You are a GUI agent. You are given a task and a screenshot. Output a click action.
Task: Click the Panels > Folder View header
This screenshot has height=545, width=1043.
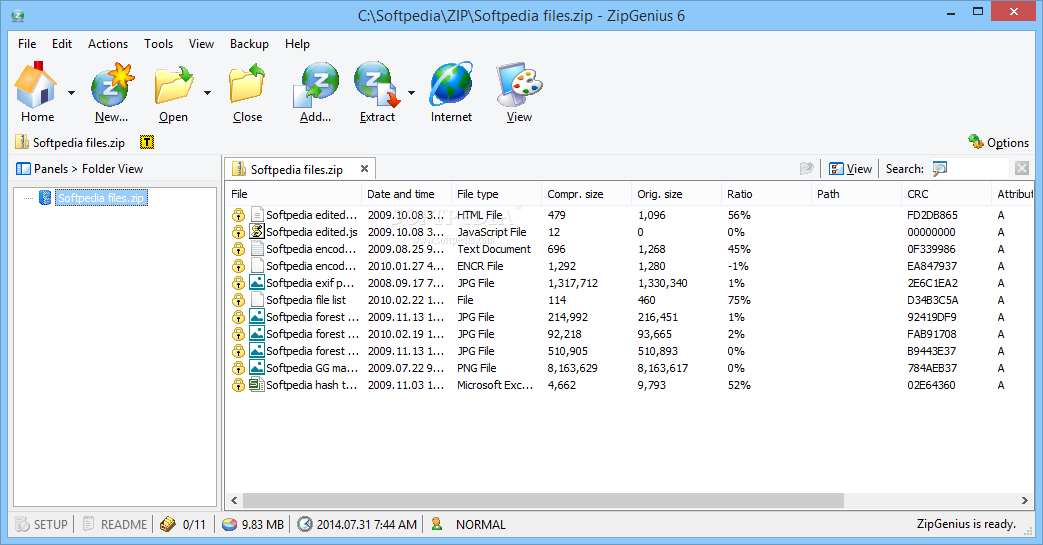pos(80,169)
